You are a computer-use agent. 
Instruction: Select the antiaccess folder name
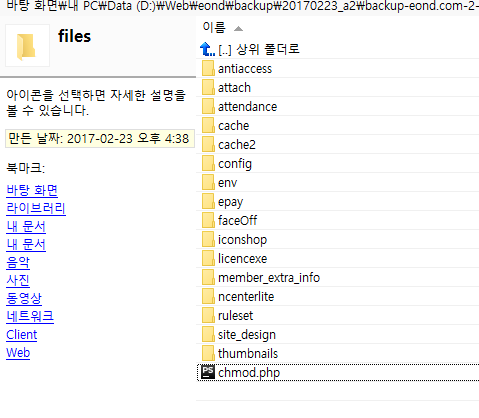coord(245,69)
